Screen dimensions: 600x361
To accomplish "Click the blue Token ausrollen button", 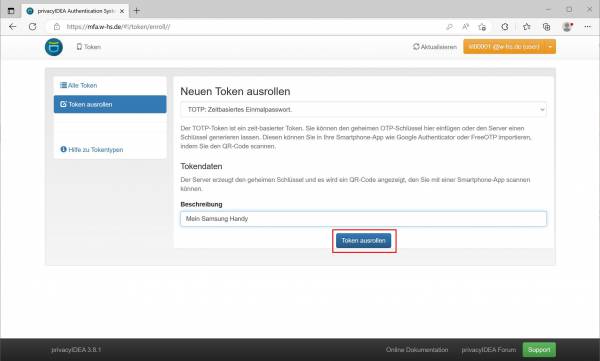I will click(364, 240).
